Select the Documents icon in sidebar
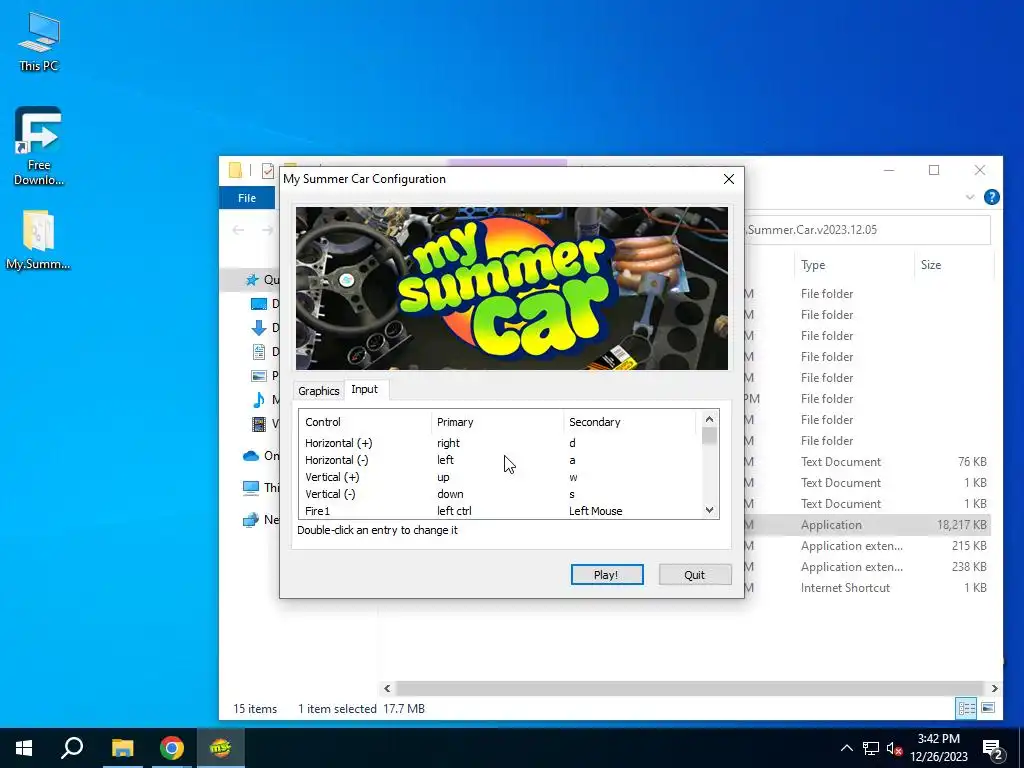 coord(259,352)
